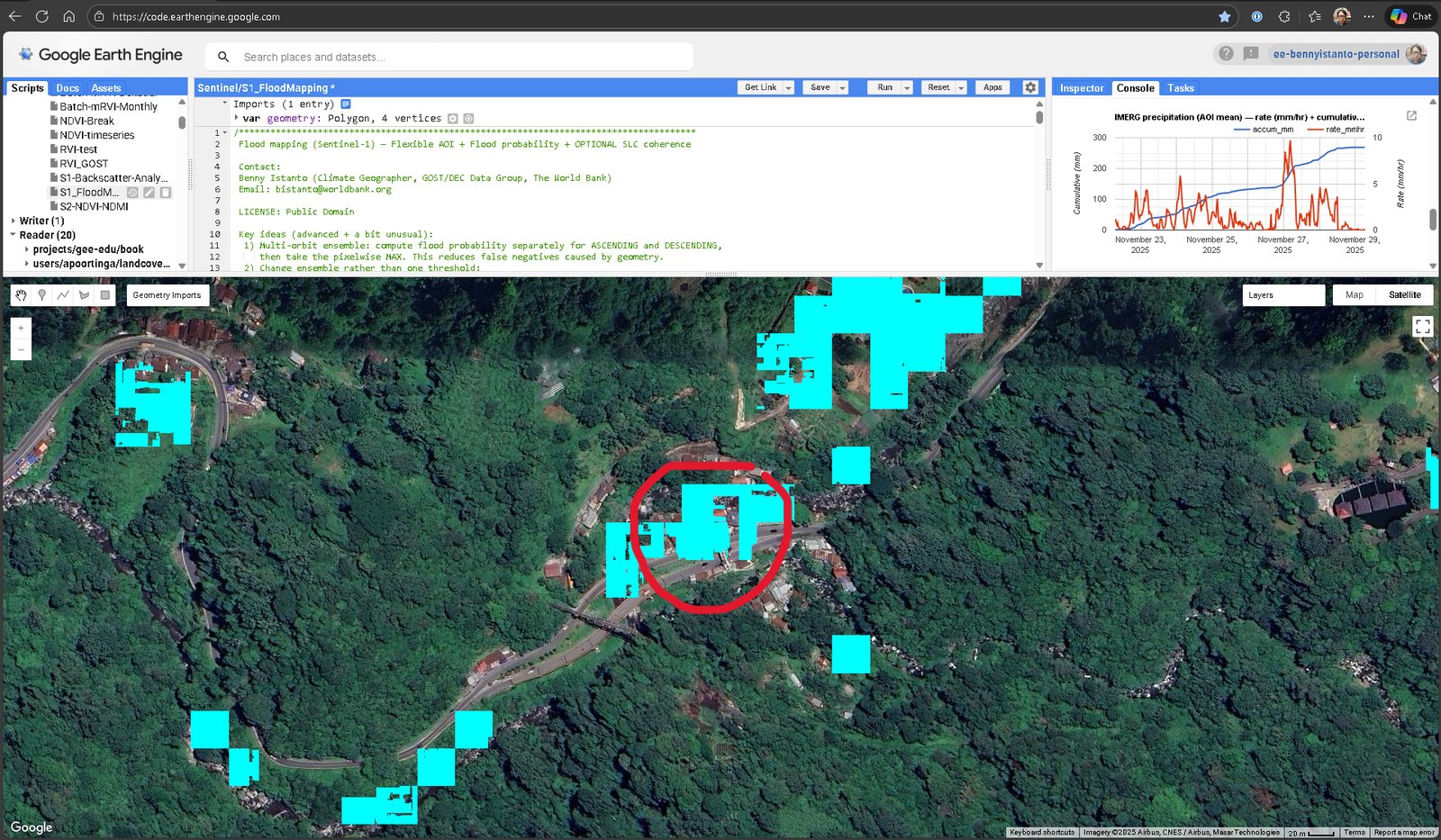The width and height of the screenshot is (1441, 840).
Task: Click the Get Link button
Action: pyautogui.click(x=760, y=87)
